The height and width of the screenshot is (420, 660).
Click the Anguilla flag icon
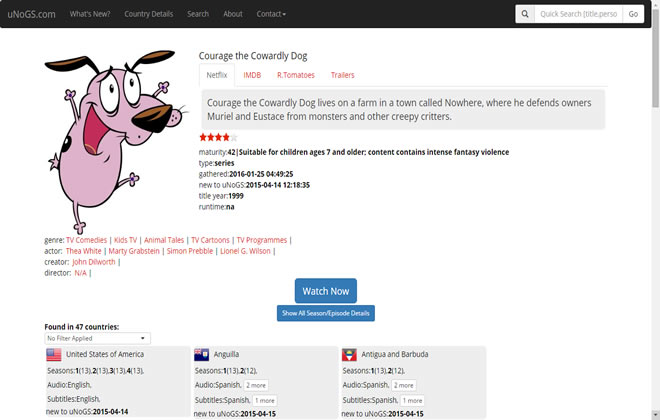click(x=201, y=355)
